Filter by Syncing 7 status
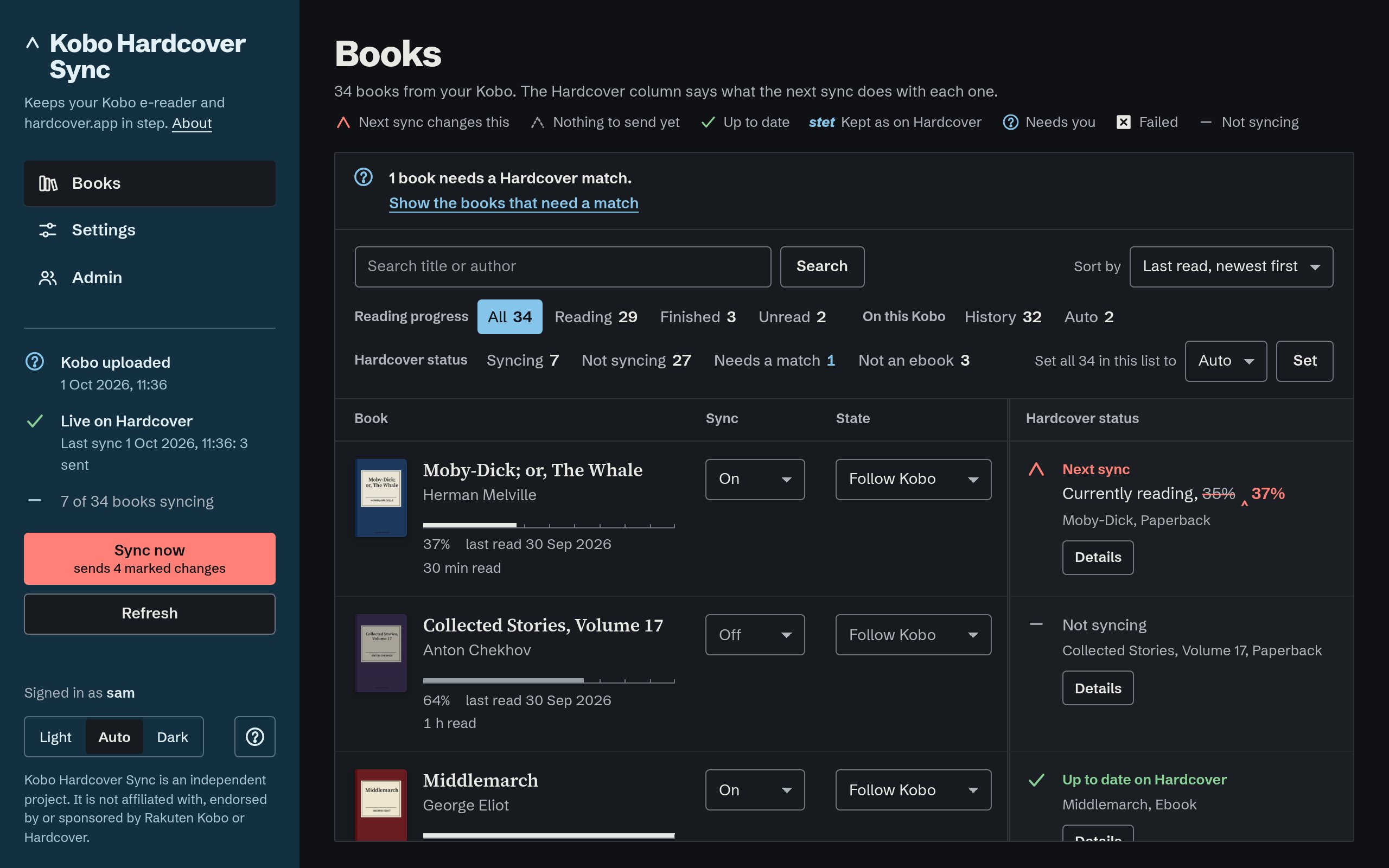The image size is (1389, 868). (x=523, y=361)
